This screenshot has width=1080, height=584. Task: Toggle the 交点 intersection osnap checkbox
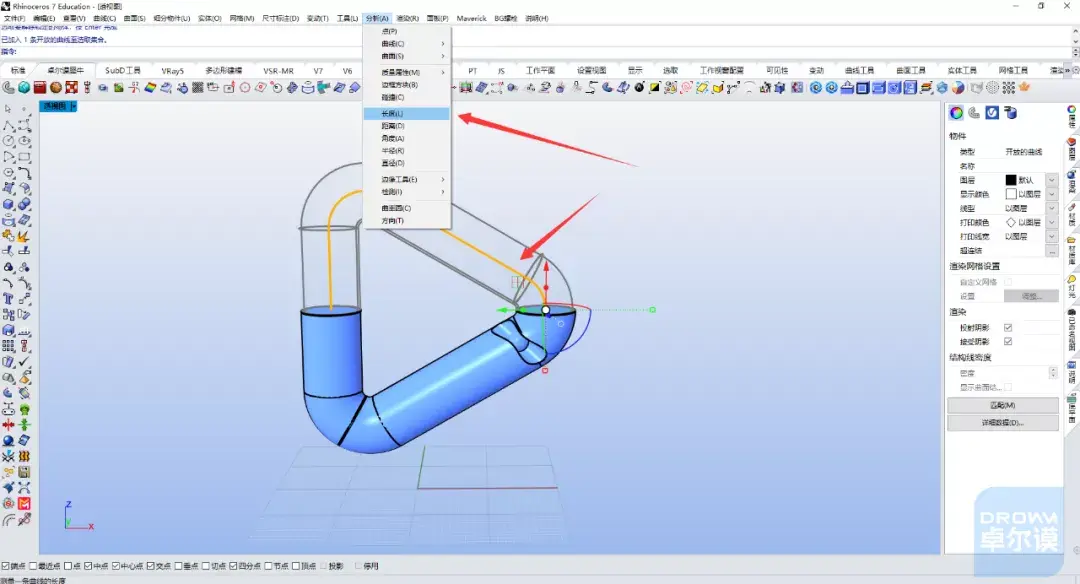[x=151, y=566]
